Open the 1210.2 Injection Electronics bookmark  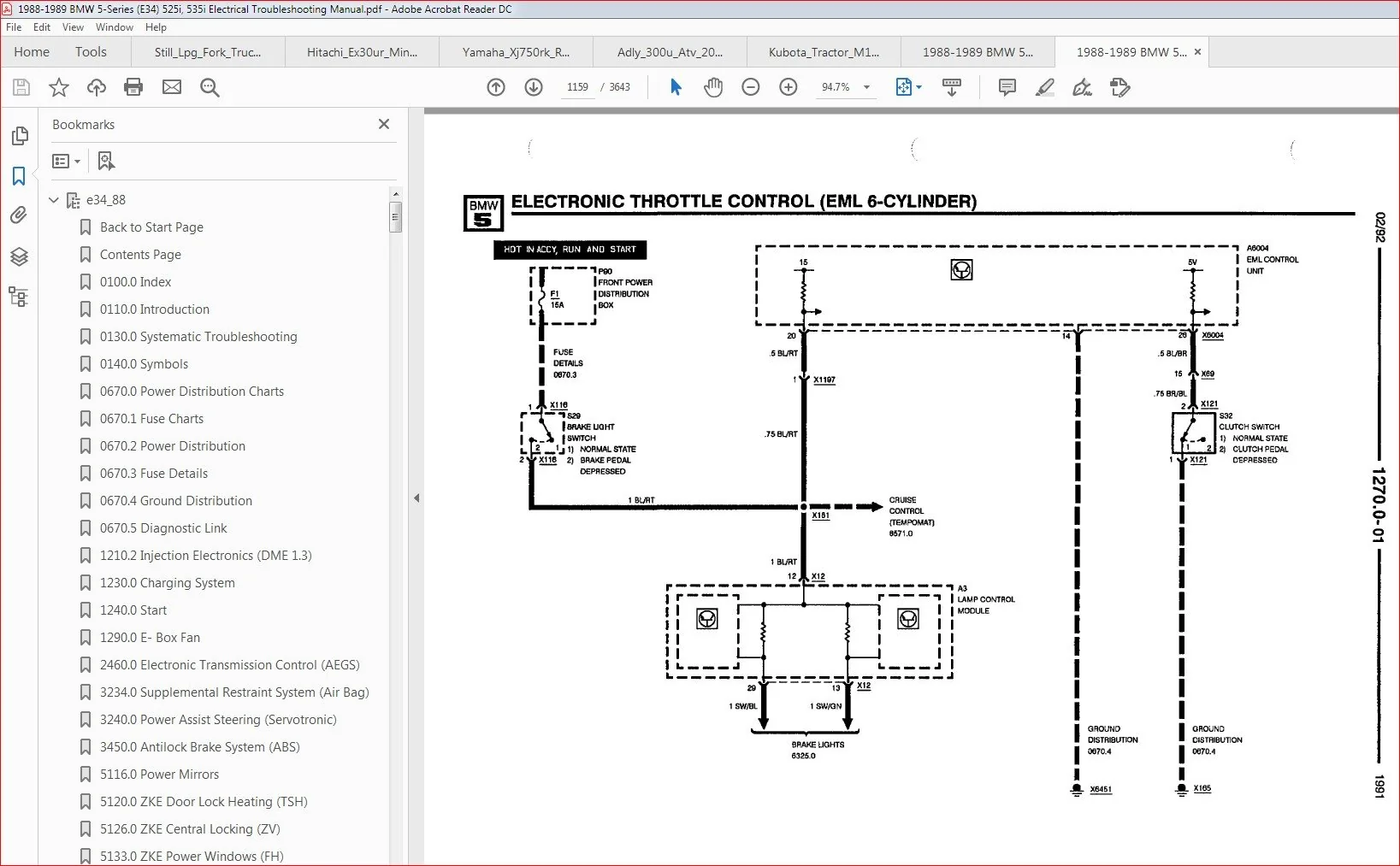coord(205,556)
